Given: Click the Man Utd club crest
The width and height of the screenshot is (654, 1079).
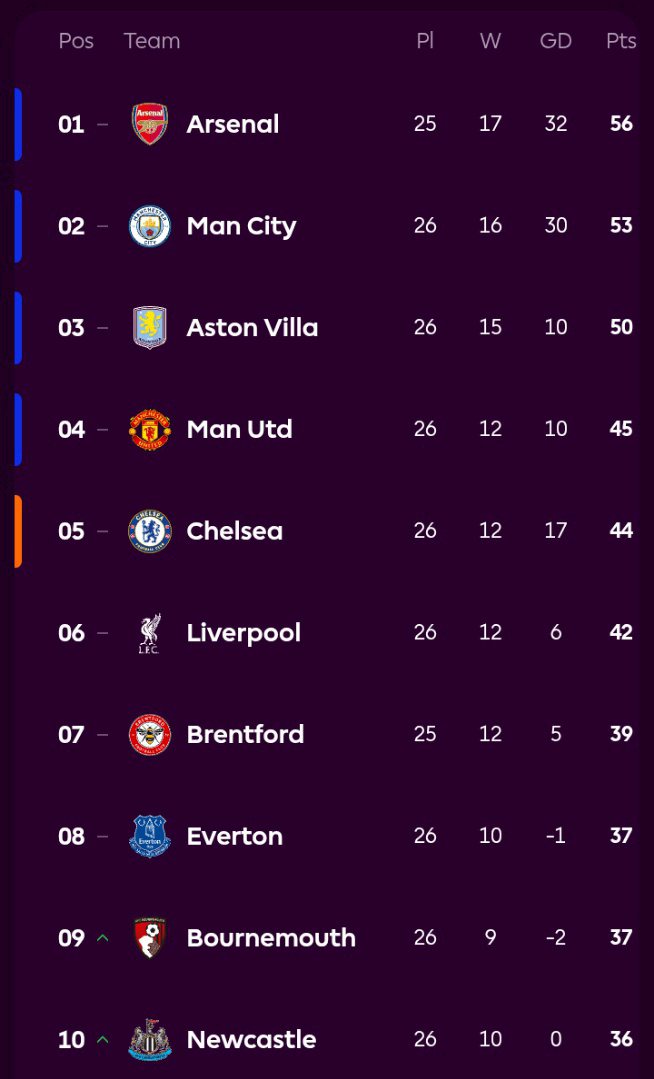Looking at the screenshot, I should [x=150, y=429].
